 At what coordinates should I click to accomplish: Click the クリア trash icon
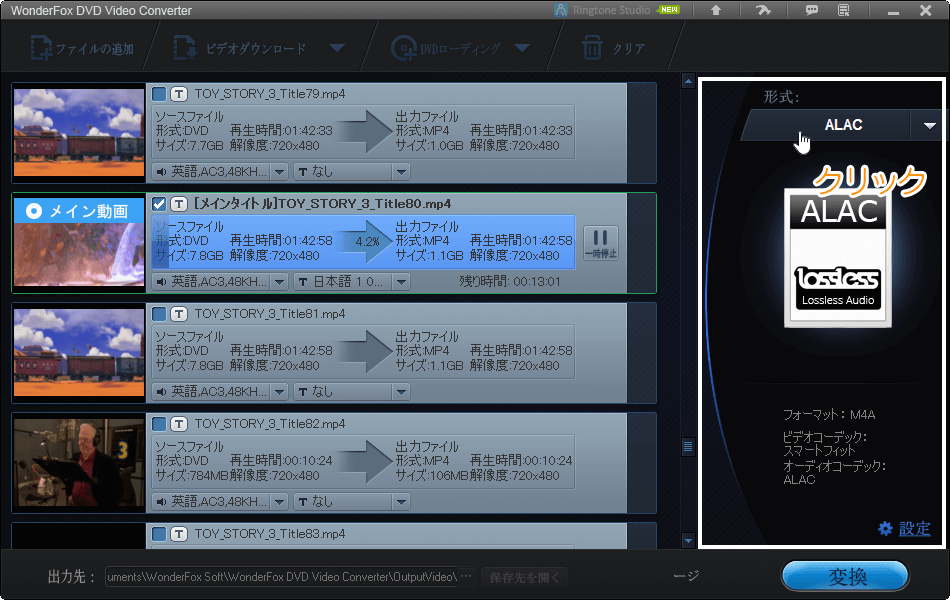pyautogui.click(x=592, y=48)
